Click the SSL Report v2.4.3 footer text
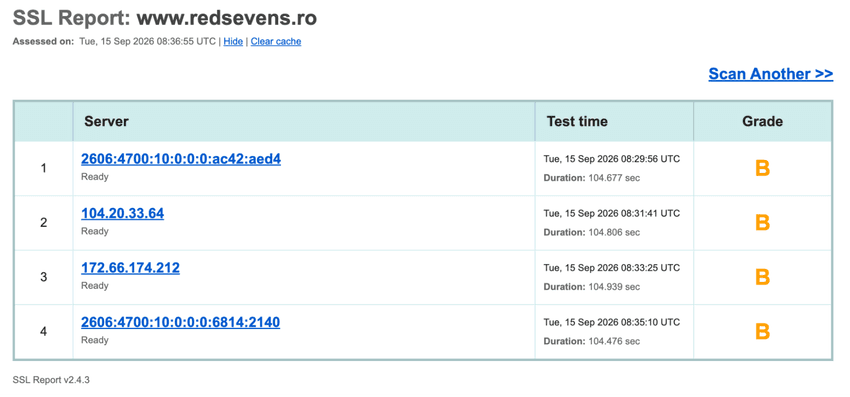The width and height of the screenshot is (850, 397). coord(51,380)
